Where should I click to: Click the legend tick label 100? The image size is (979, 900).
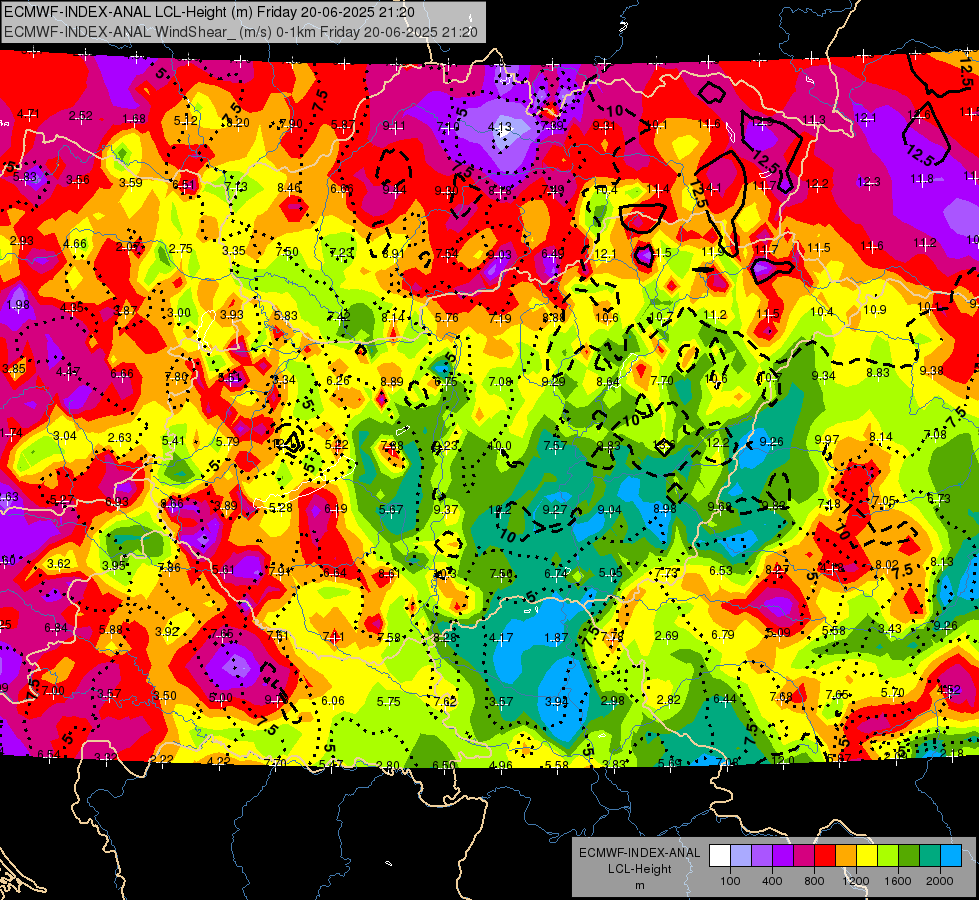730,881
